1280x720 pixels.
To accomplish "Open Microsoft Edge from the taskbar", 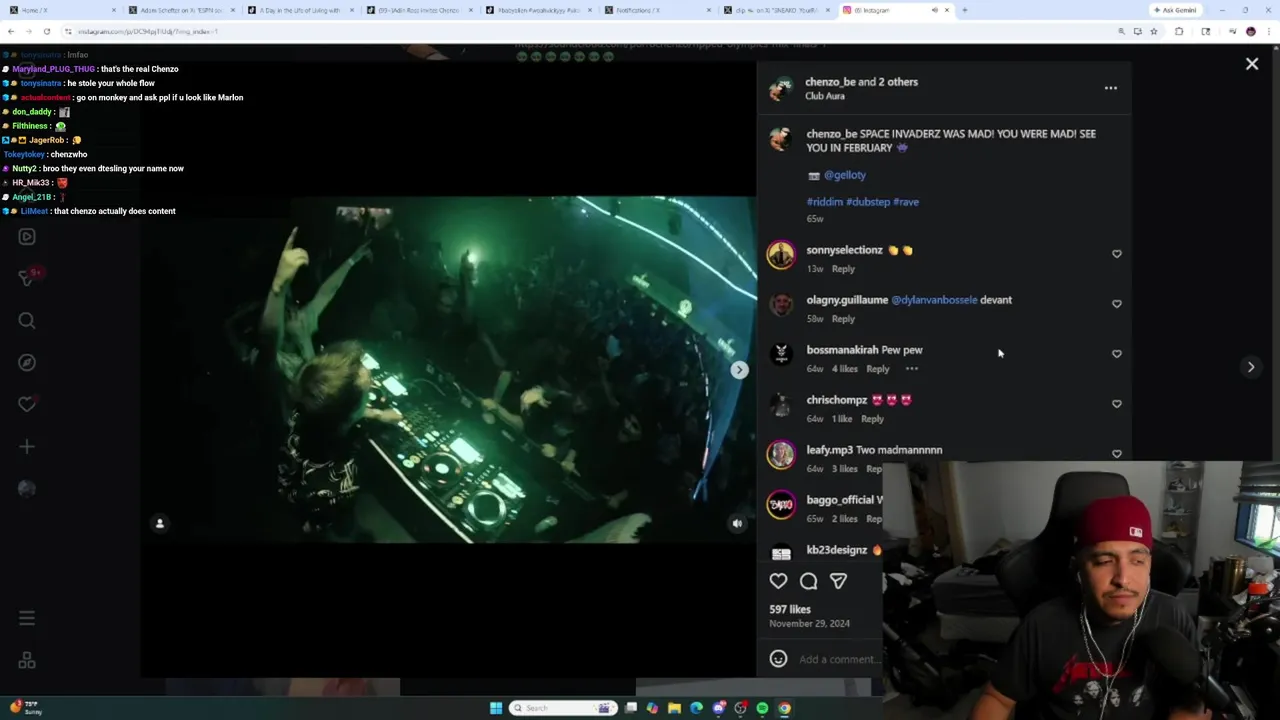I will click(x=696, y=708).
